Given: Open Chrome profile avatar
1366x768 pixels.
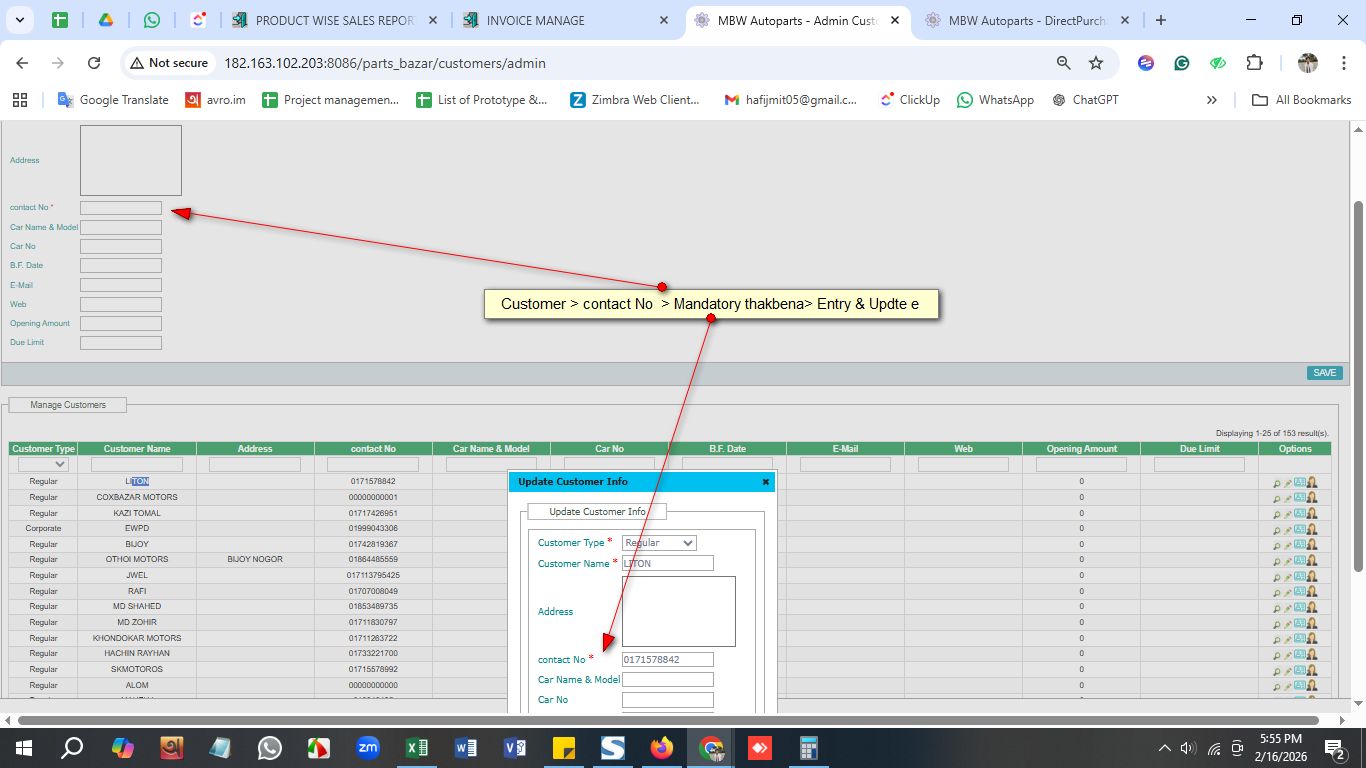Looking at the screenshot, I should click(1308, 63).
